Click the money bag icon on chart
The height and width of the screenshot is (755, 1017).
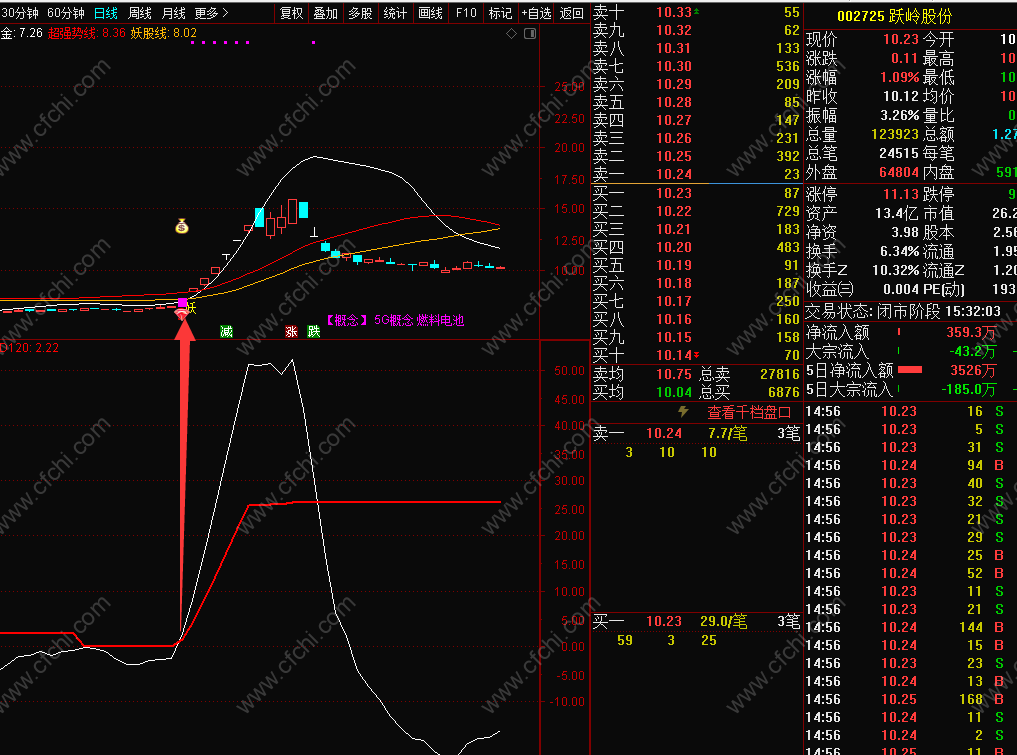[182, 226]
